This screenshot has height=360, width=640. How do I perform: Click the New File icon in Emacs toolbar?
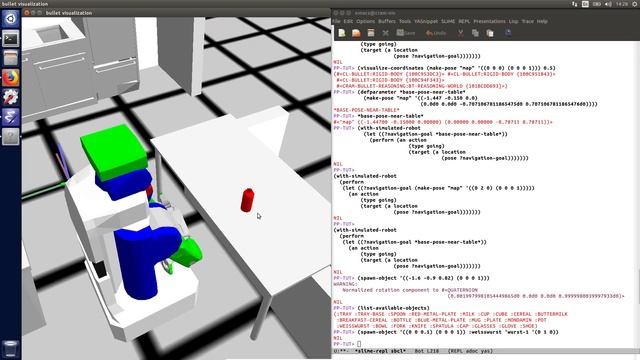342,33
